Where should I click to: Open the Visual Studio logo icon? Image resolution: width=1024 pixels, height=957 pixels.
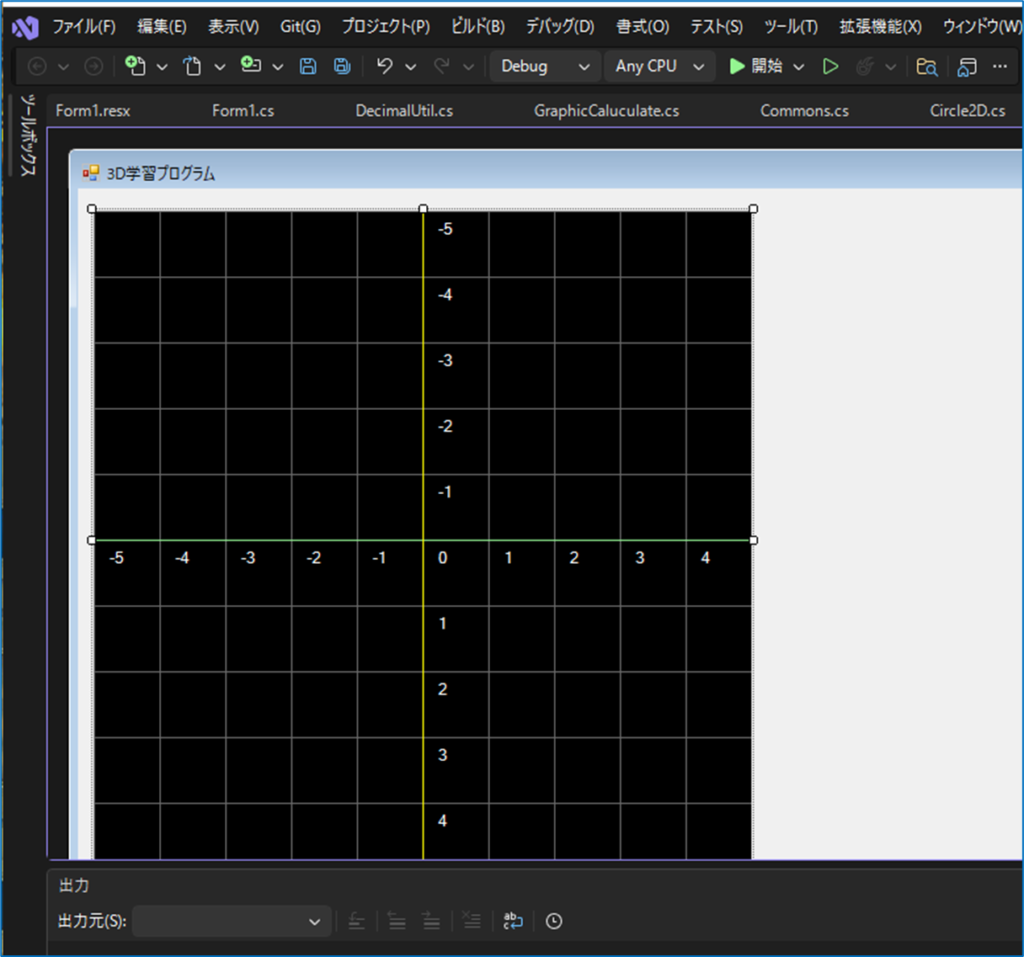click(25, 27)
